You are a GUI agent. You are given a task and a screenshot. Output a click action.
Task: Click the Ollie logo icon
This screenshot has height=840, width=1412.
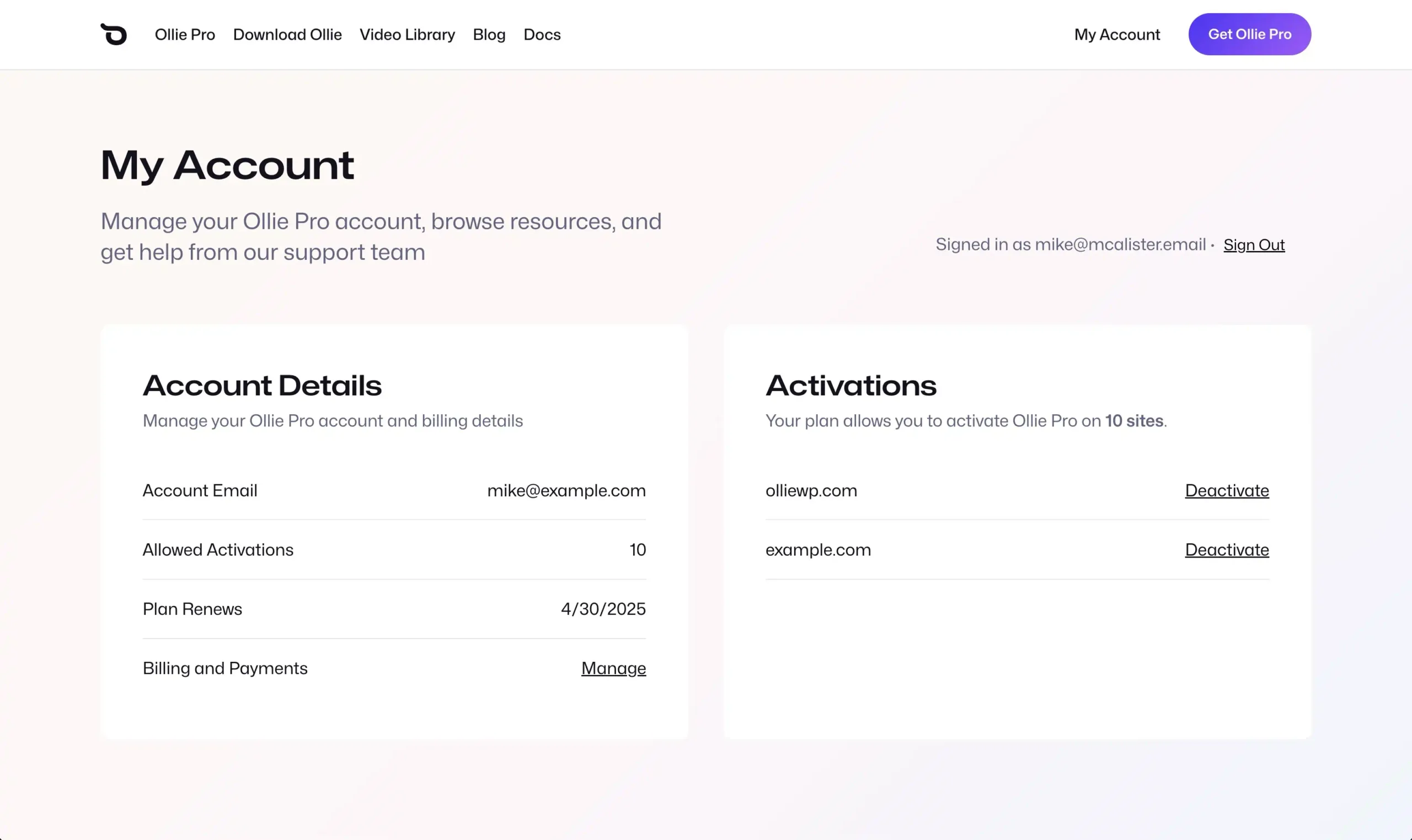114,34
